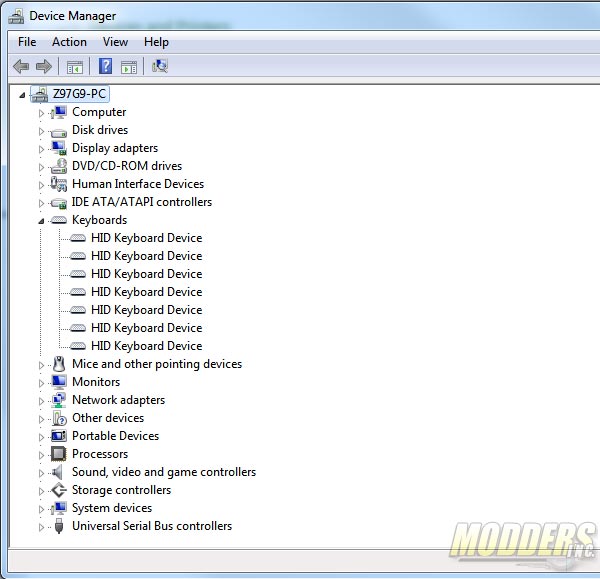Collapse the Keyboards category
The height and width of the screenshot is (579, 600).
(x=41, y=221)
